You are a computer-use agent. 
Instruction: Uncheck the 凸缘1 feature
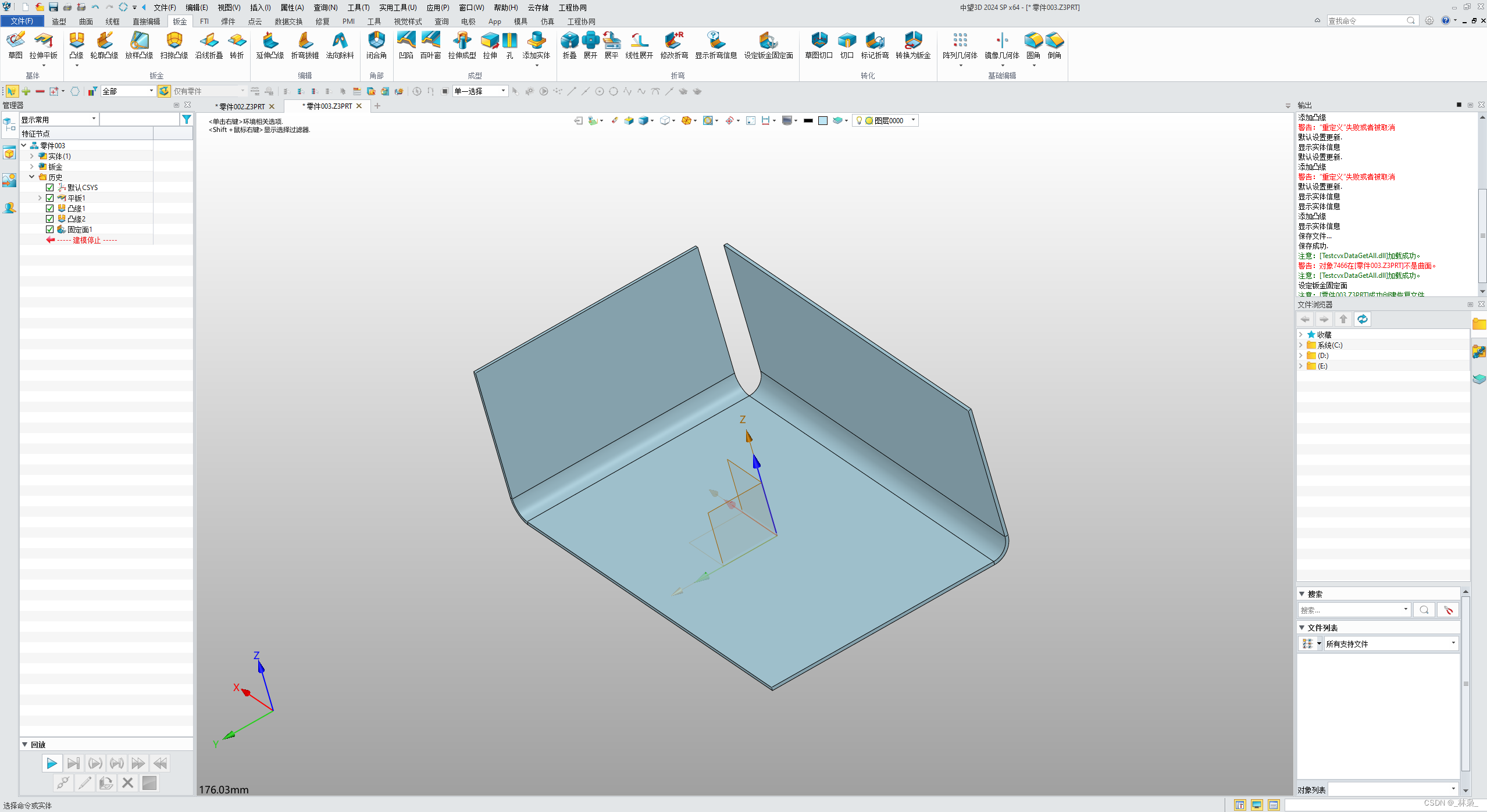point(50,208)
